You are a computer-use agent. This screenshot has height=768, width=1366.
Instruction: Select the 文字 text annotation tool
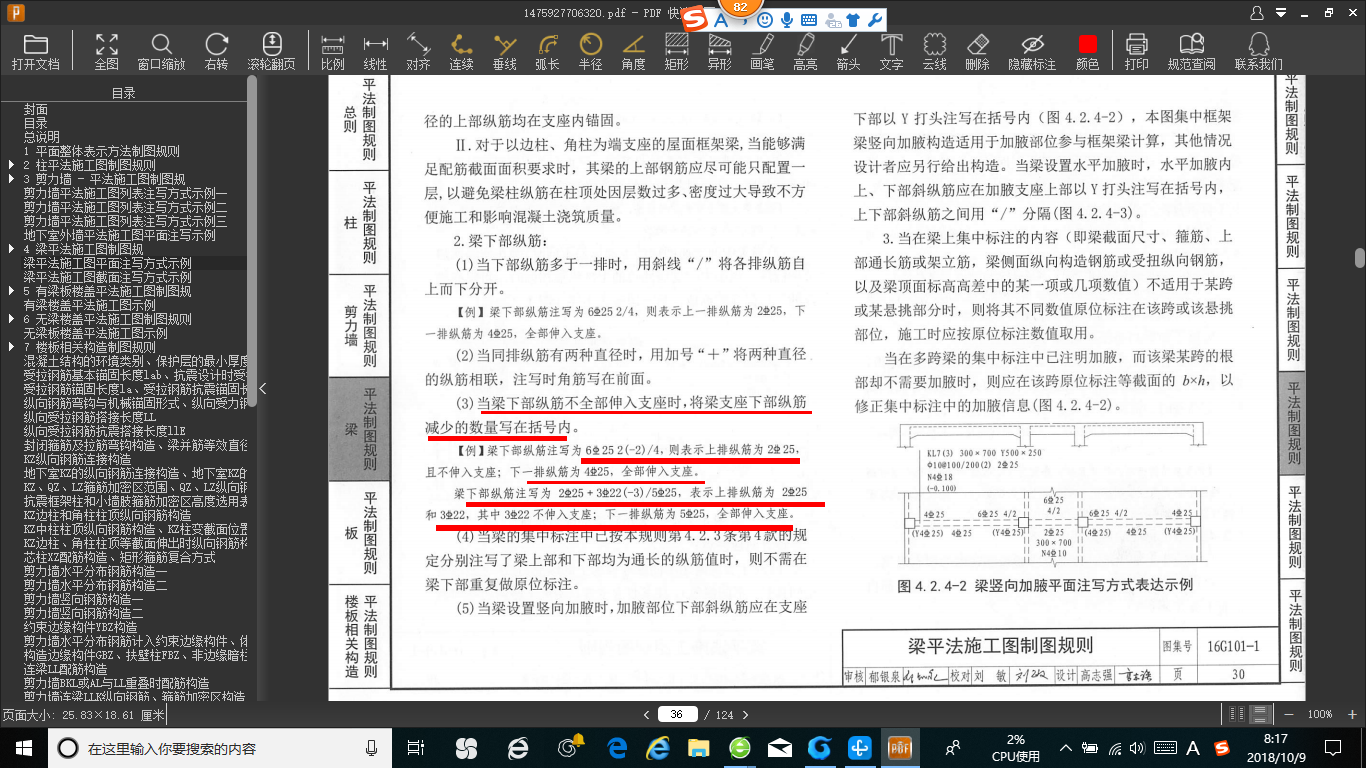891,52
